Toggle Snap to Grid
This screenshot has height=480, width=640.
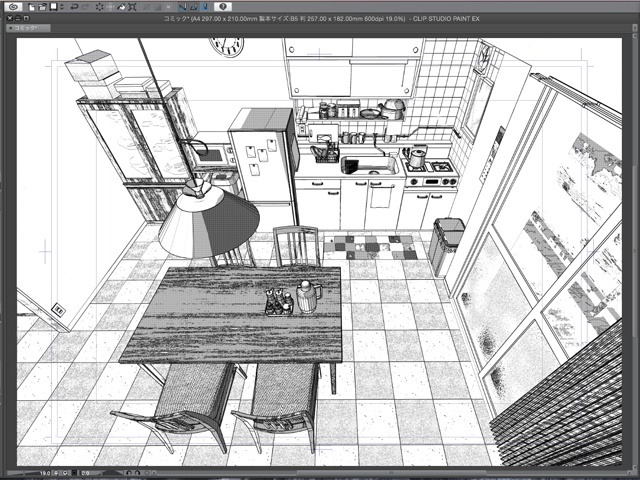[x=204, y=7]
